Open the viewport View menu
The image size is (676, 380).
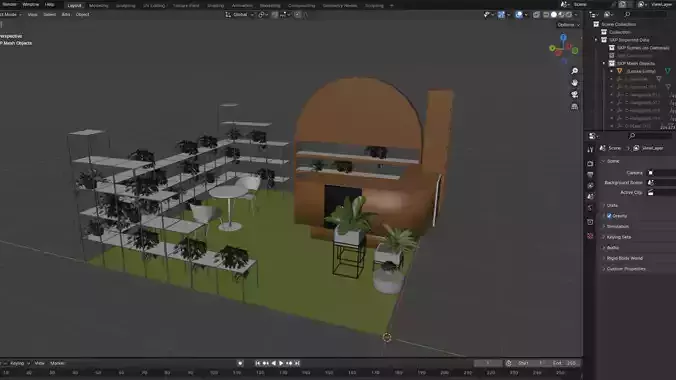tap(32, 15)
